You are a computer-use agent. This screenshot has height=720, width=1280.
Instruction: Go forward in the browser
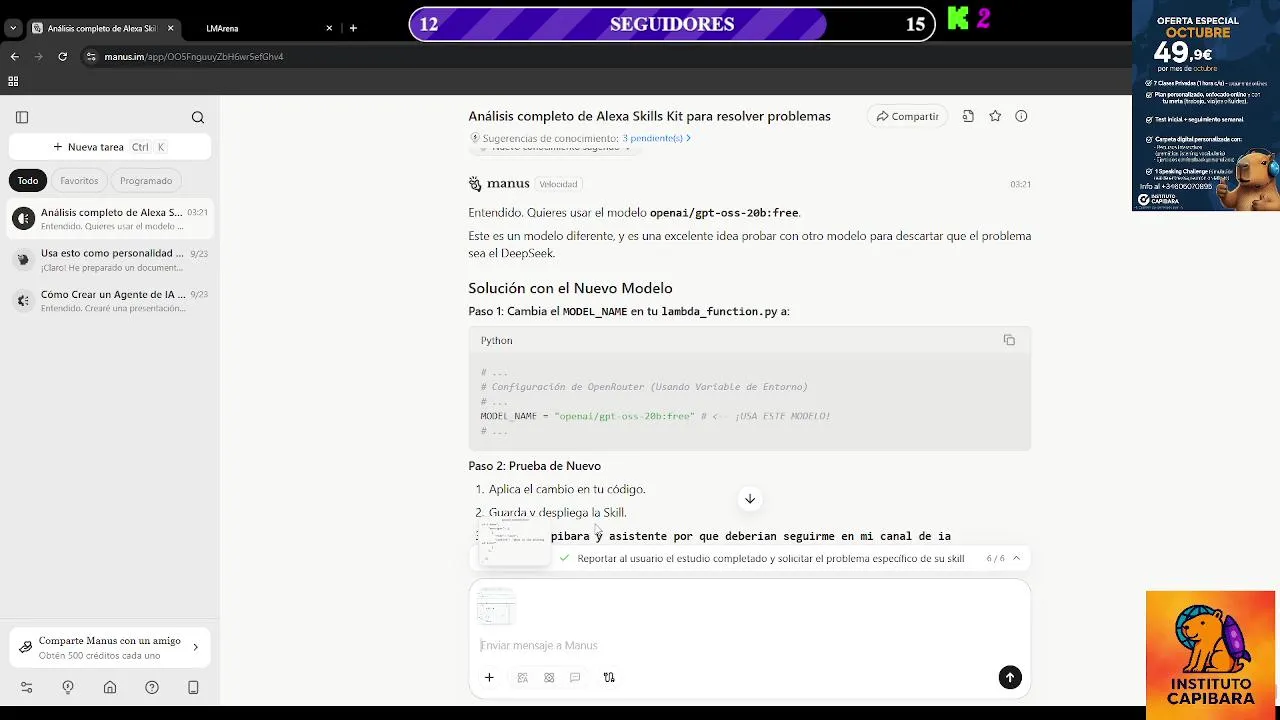pyautogui.click(x=38, y=57)
